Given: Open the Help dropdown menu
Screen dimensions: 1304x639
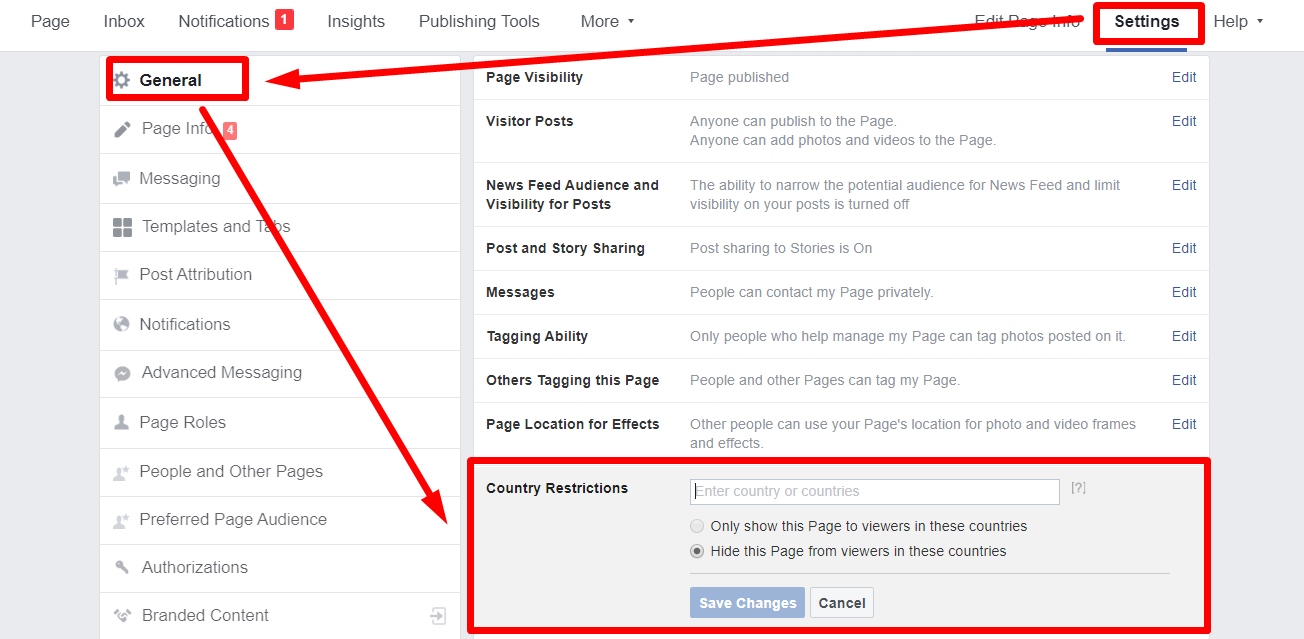Looking at the screenshot, I should pos(1238,21).
